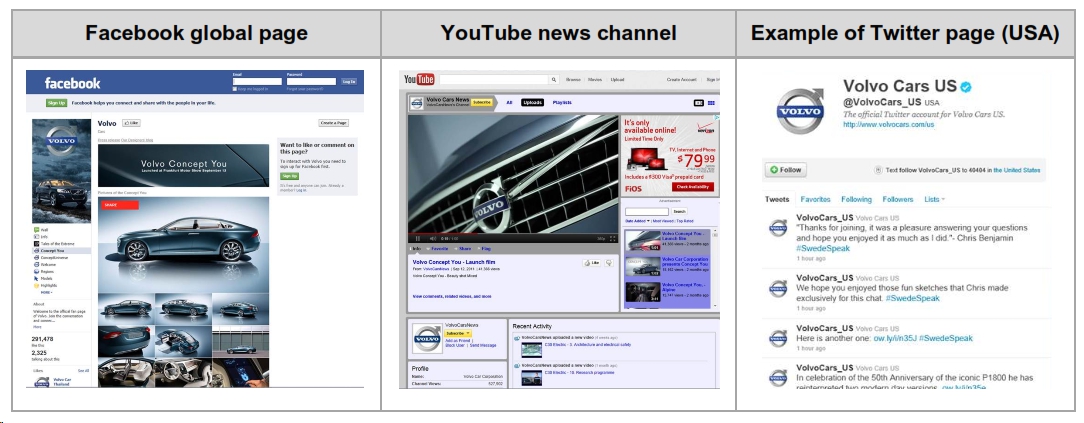1084x423 pixels.
Task: Select the Uploads tab on YouTube channel
Action: (533, 102)
